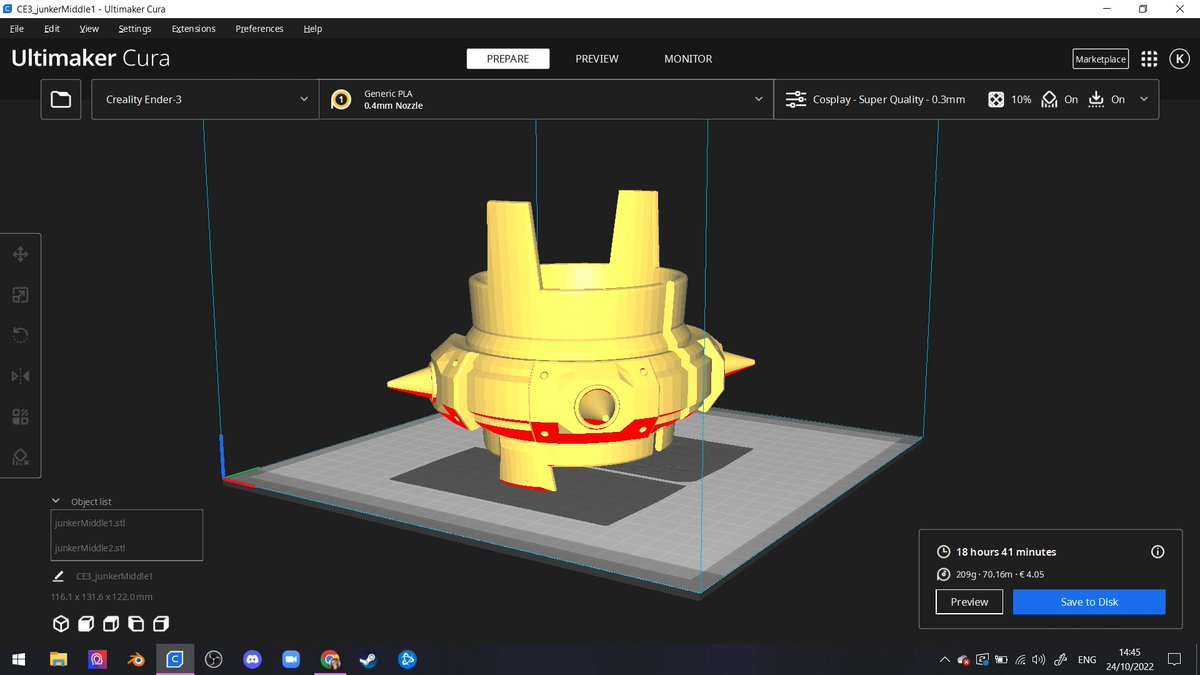
Task: Open the application switcher grid icon
Action: [x=1149, y=59]
